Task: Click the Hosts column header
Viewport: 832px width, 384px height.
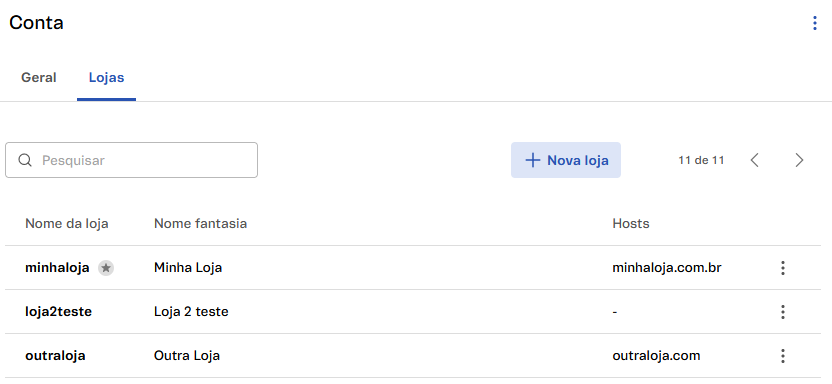Action: coord(631,224)
